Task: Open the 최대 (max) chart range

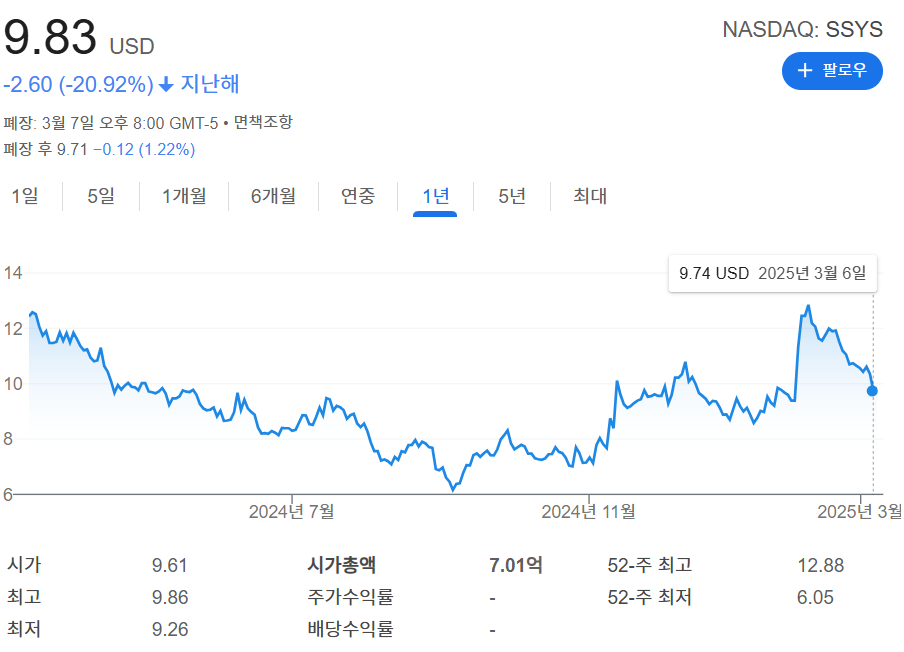Action: click(587, 197)
